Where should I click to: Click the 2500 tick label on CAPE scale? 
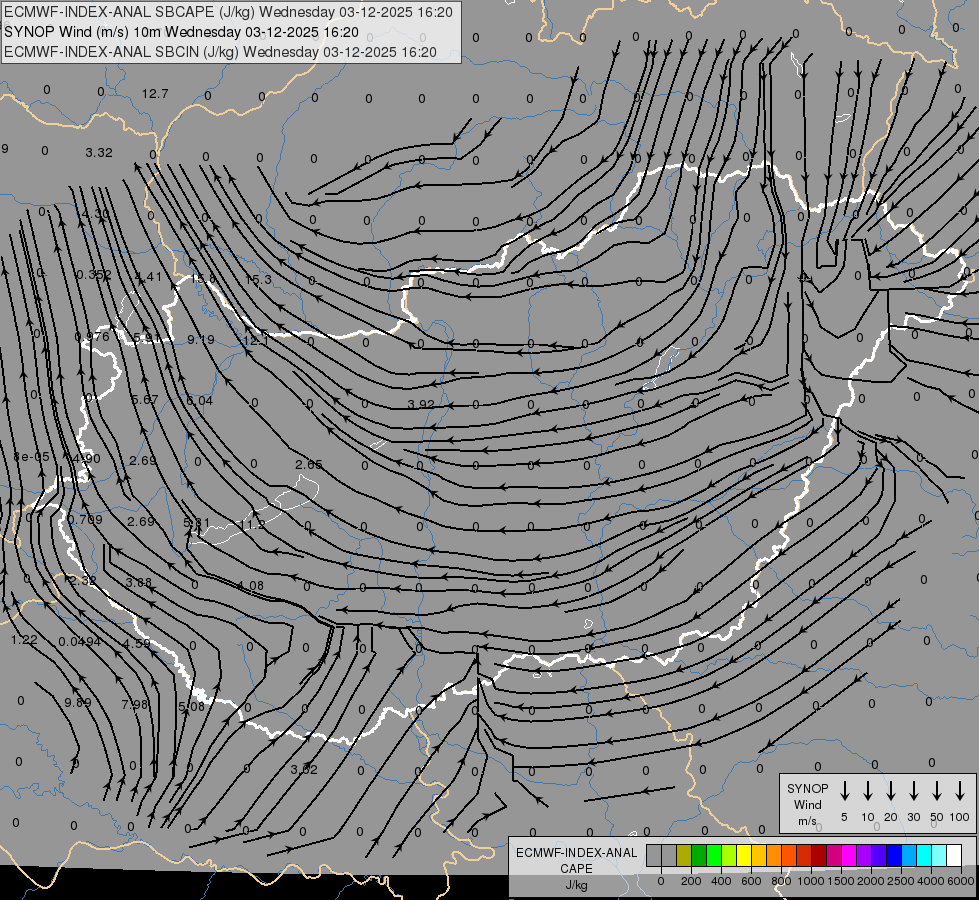(x=900, y=881)
